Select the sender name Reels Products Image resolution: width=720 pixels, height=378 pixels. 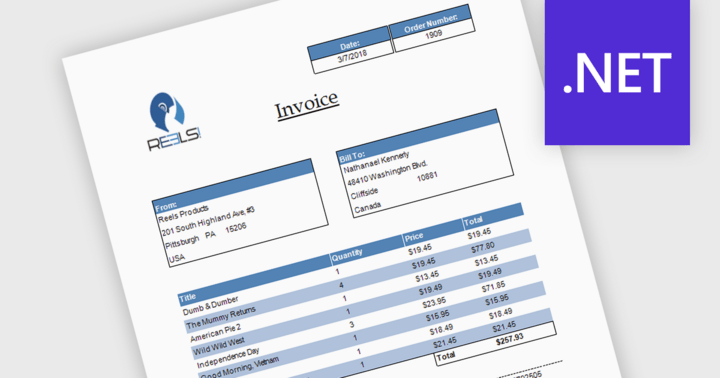click(x=183, y=214)
